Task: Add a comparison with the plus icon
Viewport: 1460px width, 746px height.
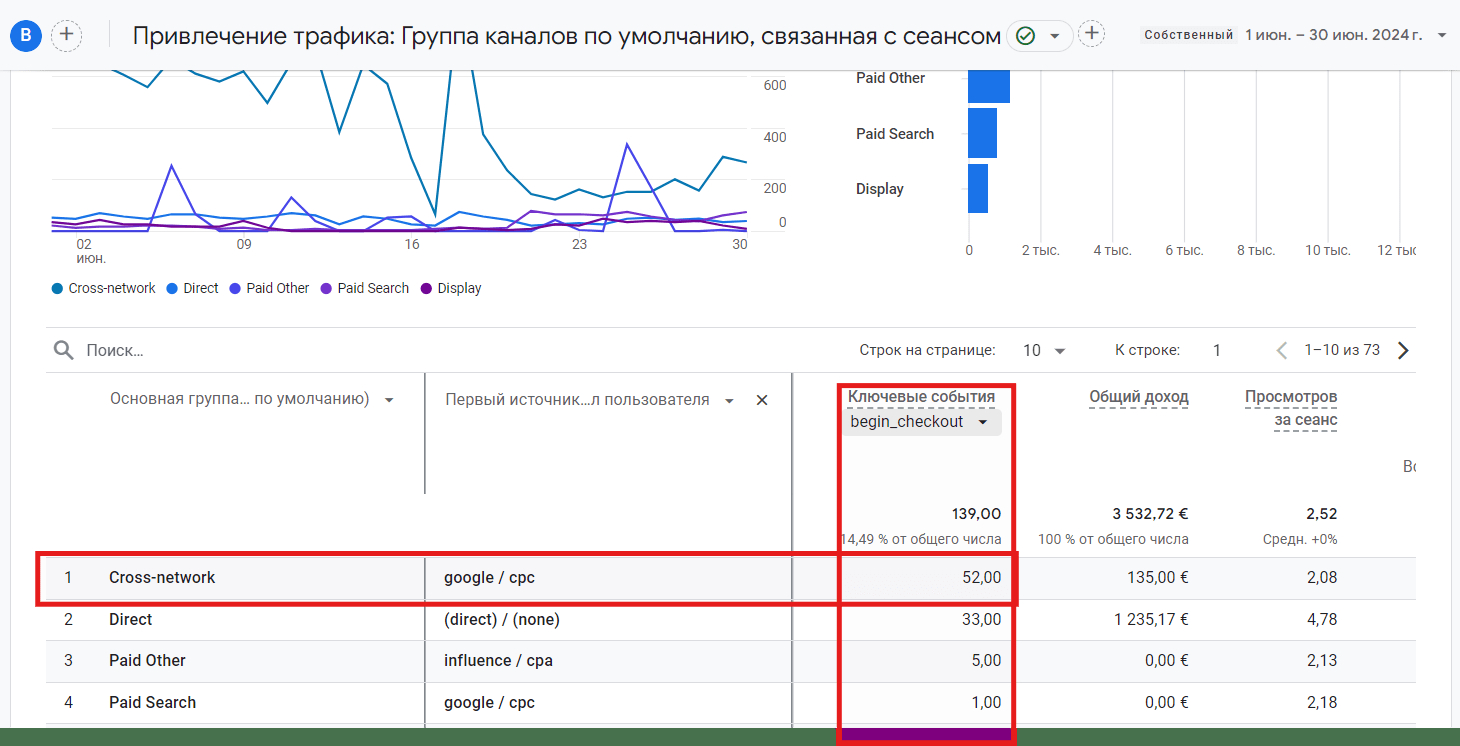Action: coord(67,35)
